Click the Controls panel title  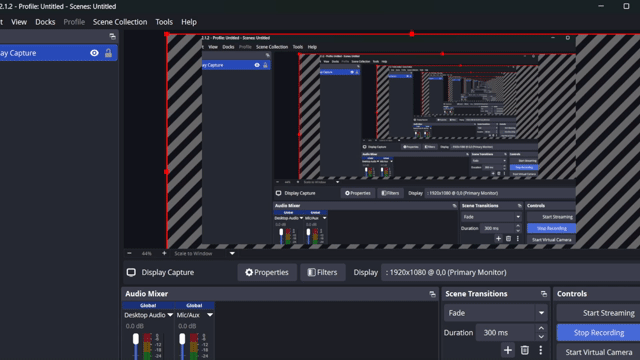tap(572, 294)
